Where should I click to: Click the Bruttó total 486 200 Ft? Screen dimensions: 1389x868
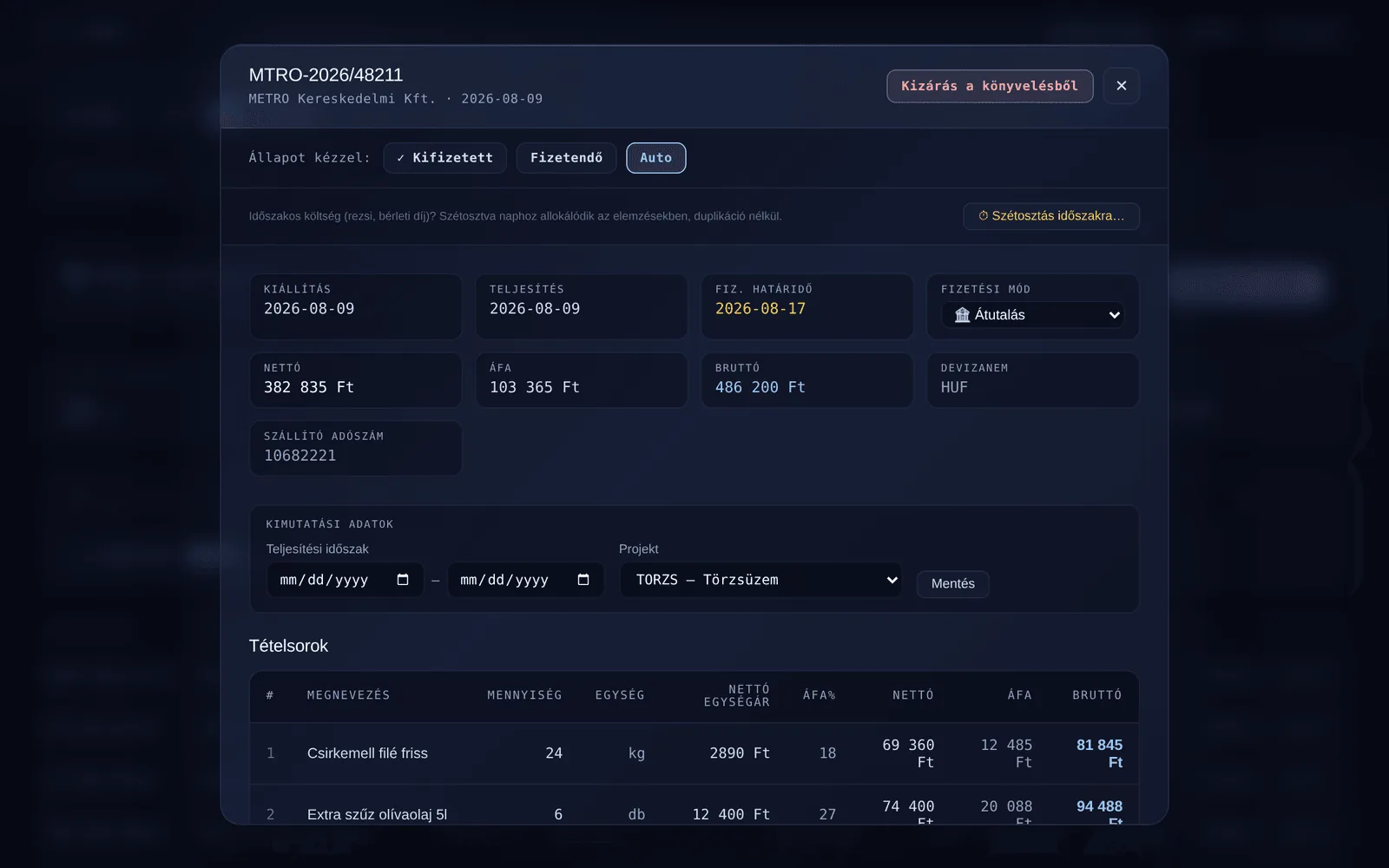760,387
